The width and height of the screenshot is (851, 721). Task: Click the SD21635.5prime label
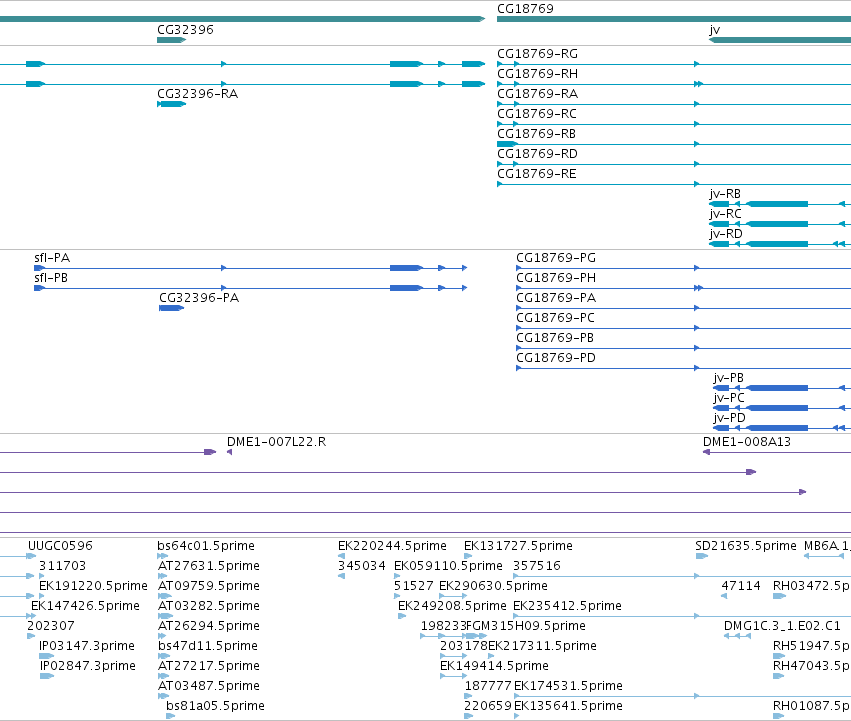746,546
